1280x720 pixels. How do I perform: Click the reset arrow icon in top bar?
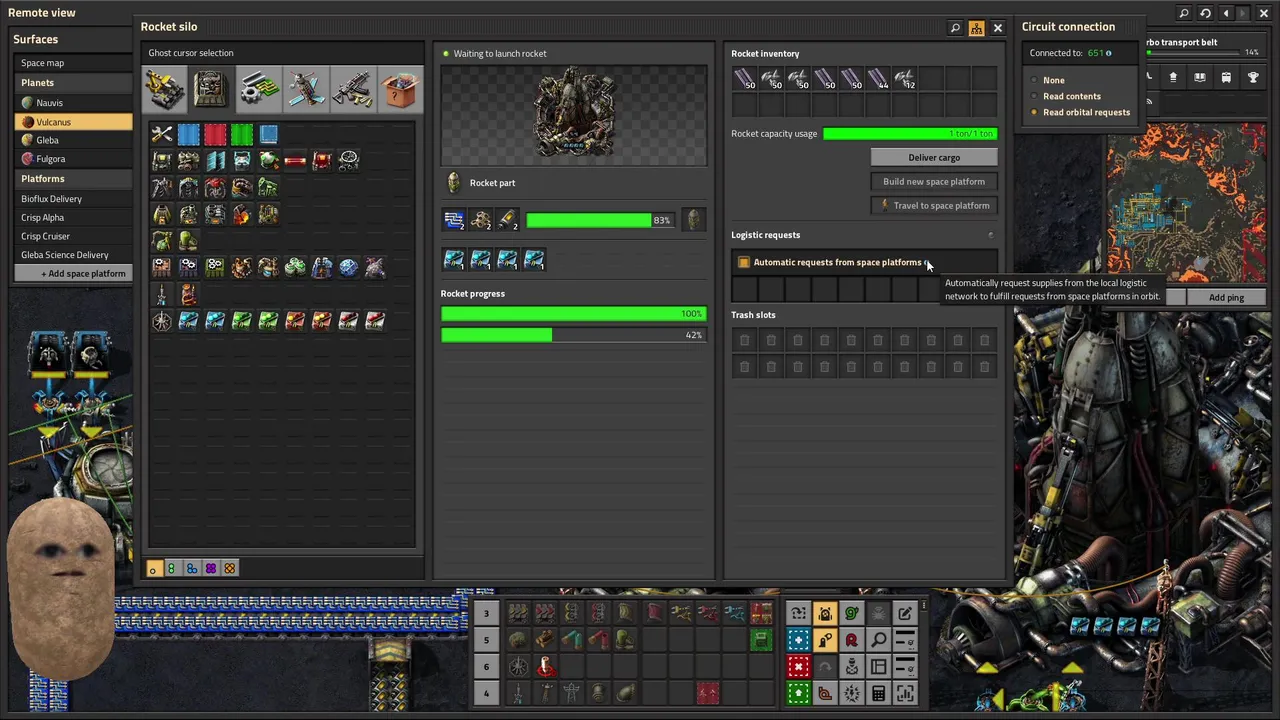[x=1205, y=13]
